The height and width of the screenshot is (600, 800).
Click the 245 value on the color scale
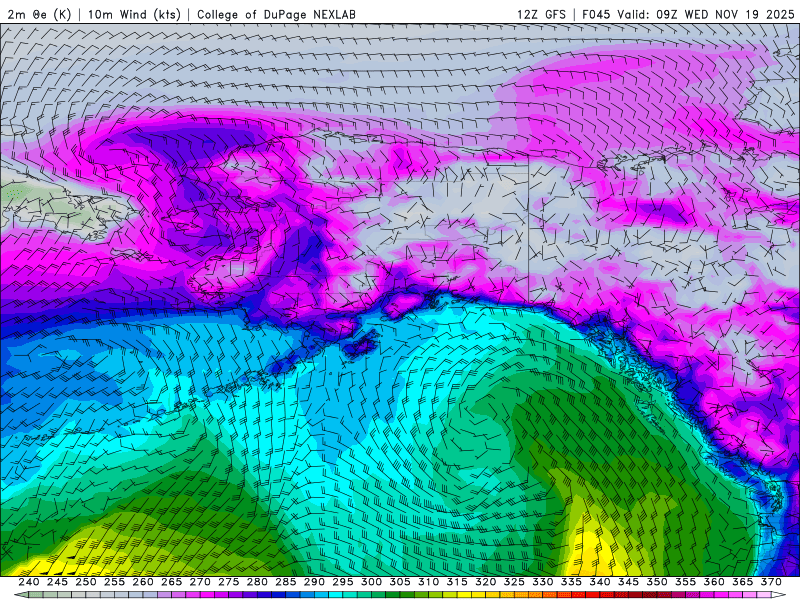click(57, 582)
